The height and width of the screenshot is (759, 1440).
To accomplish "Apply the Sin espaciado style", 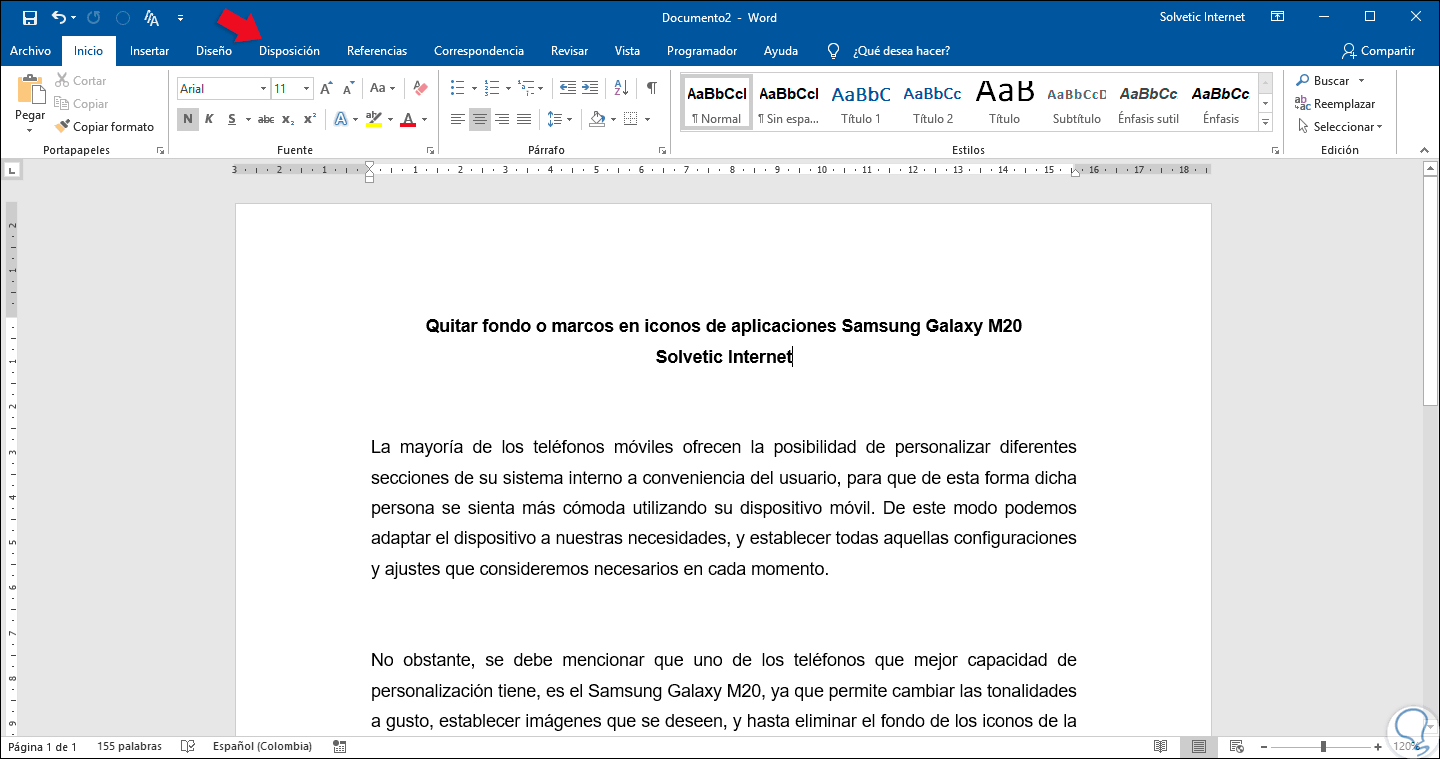I will pos(789,102).
